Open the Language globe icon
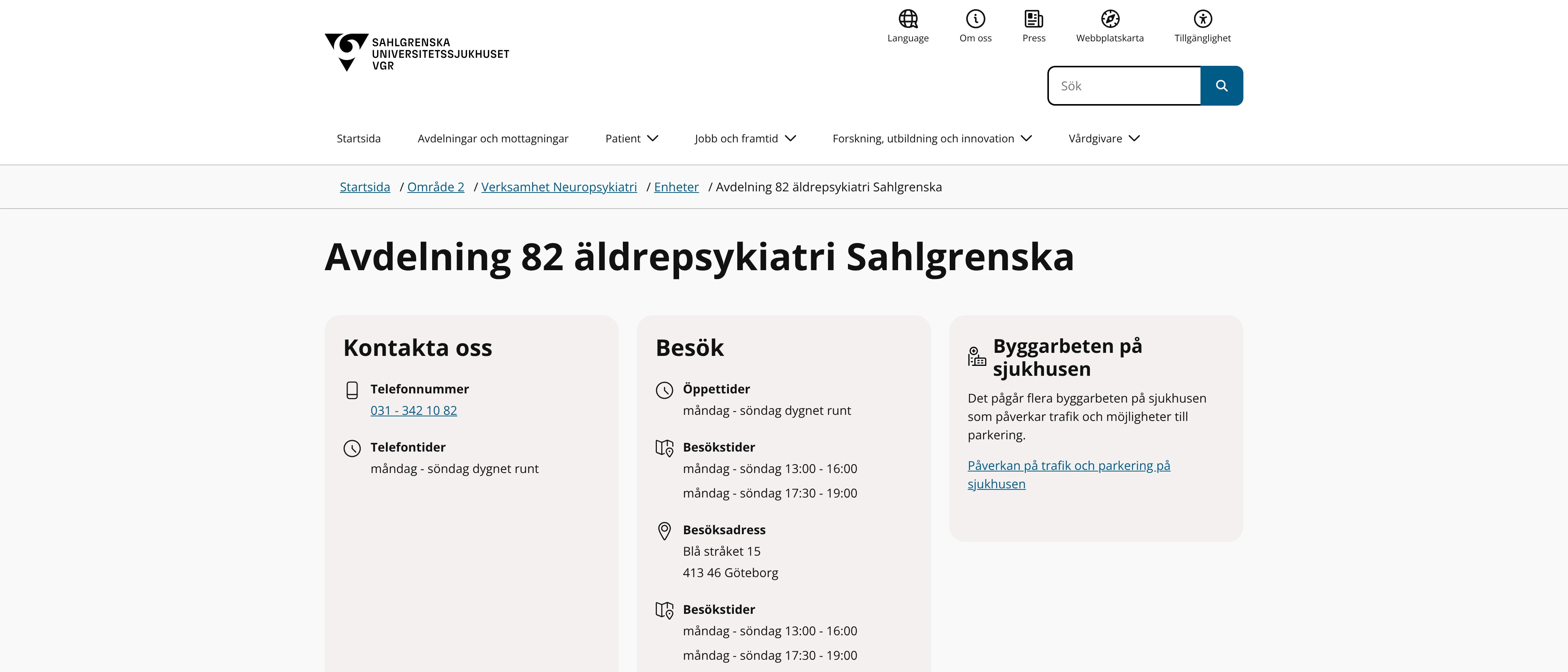The image size is (1568, 672). [x=908, y=19]
